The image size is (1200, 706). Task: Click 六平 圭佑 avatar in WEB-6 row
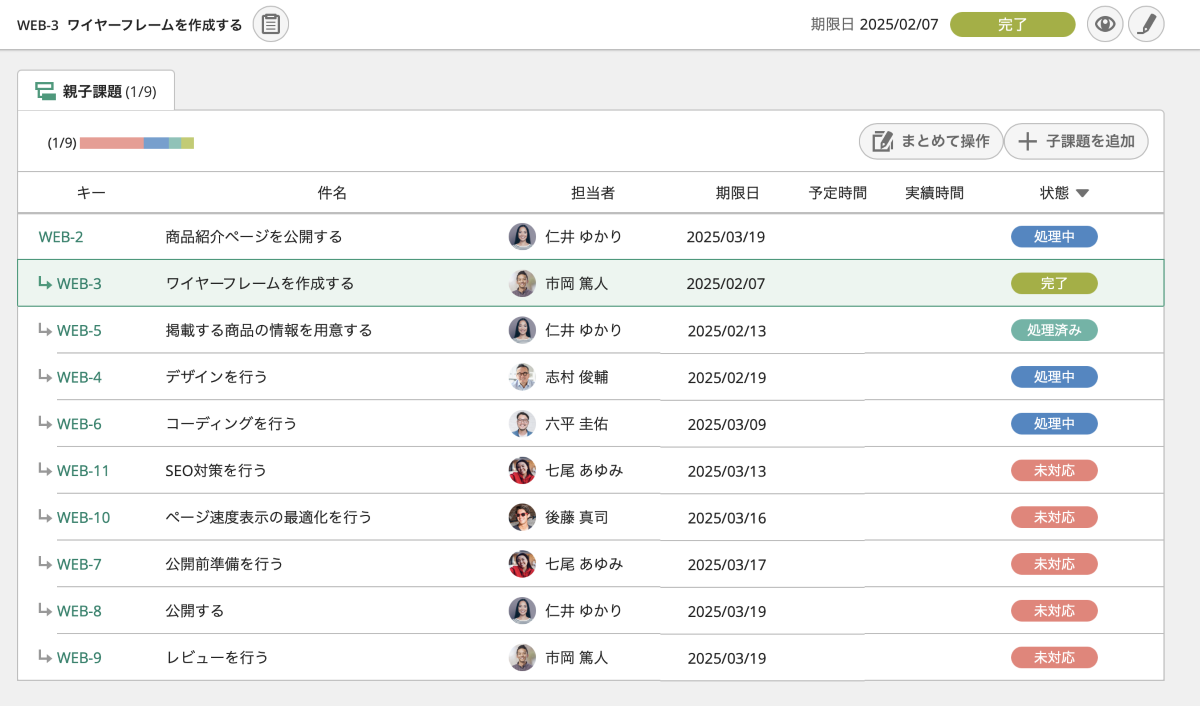click(x=522, y=424)
